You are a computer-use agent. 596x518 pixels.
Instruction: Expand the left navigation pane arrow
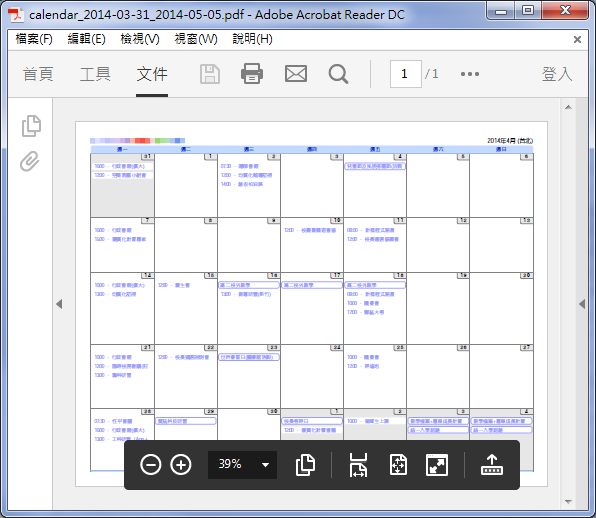point(59,304)
